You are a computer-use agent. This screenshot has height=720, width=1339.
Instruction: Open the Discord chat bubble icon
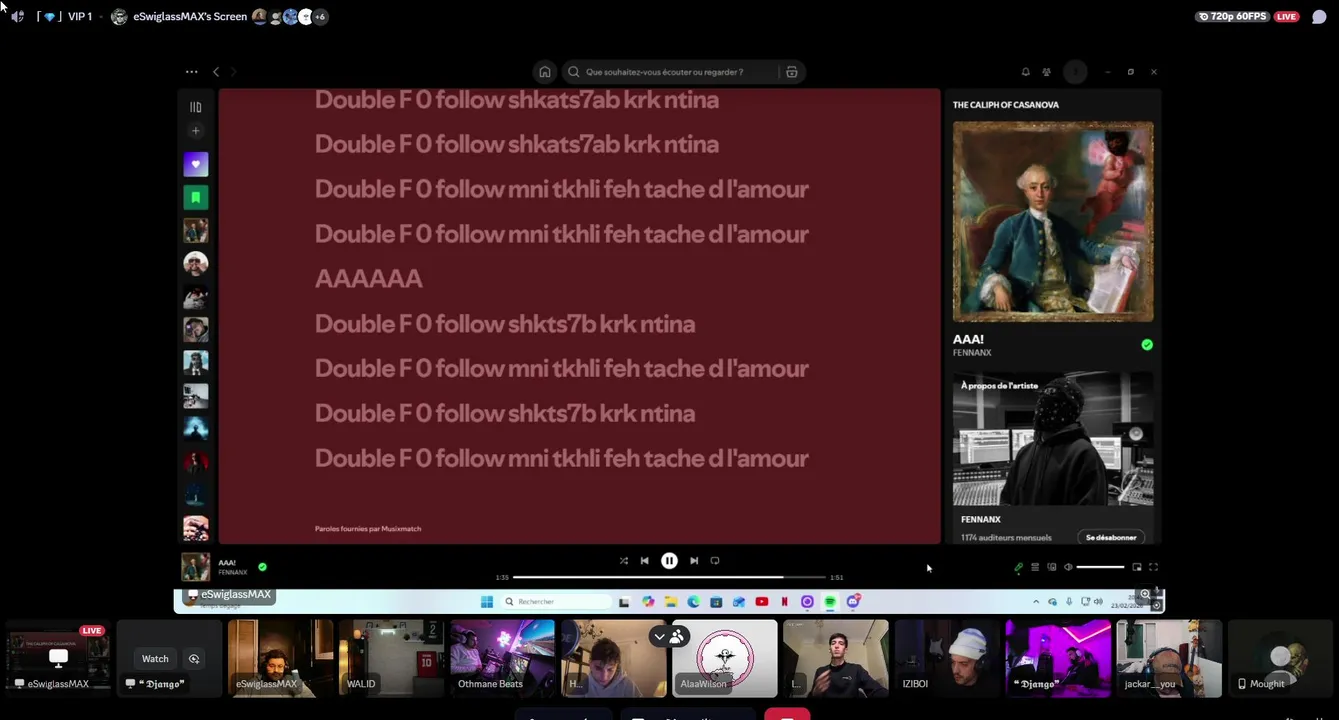point(1319,17)
